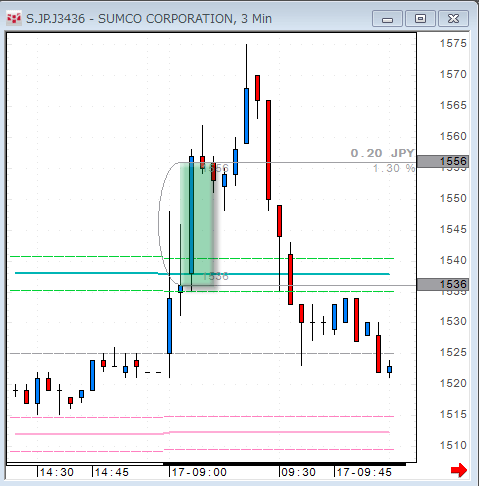Minimize the SUMCO chart window
The height and width of the screenshot is (486, 479).
click(x=387, y=19)
